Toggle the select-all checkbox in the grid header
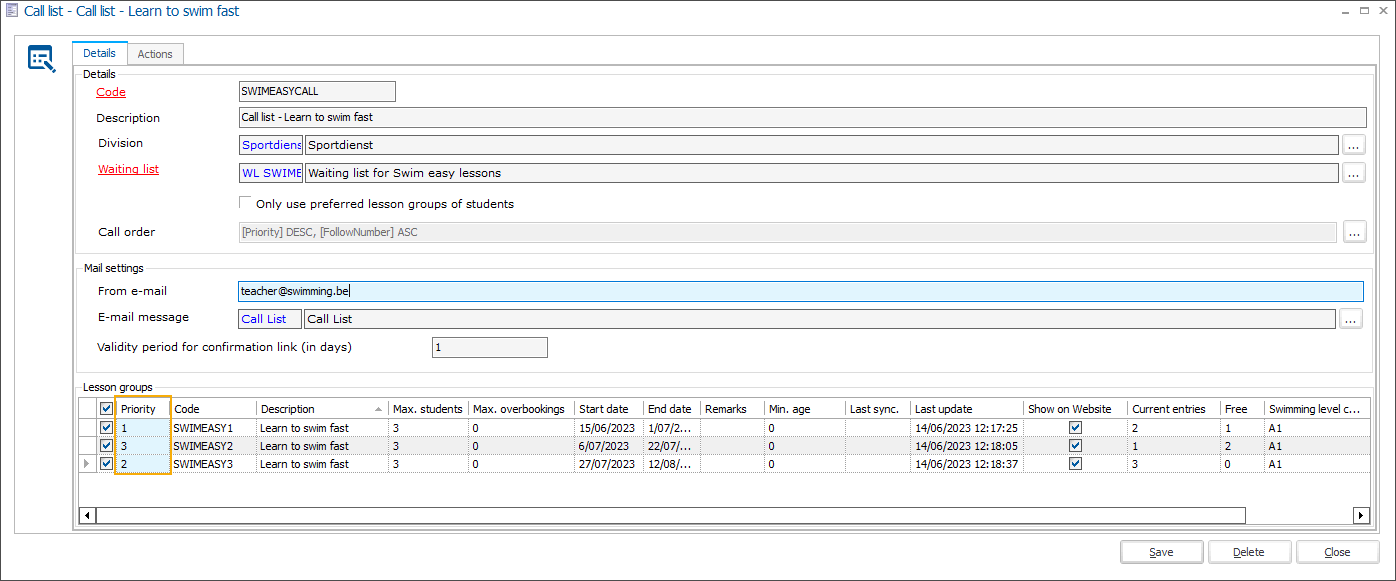Screen dimensions: 1396x581 click(105, 408)
